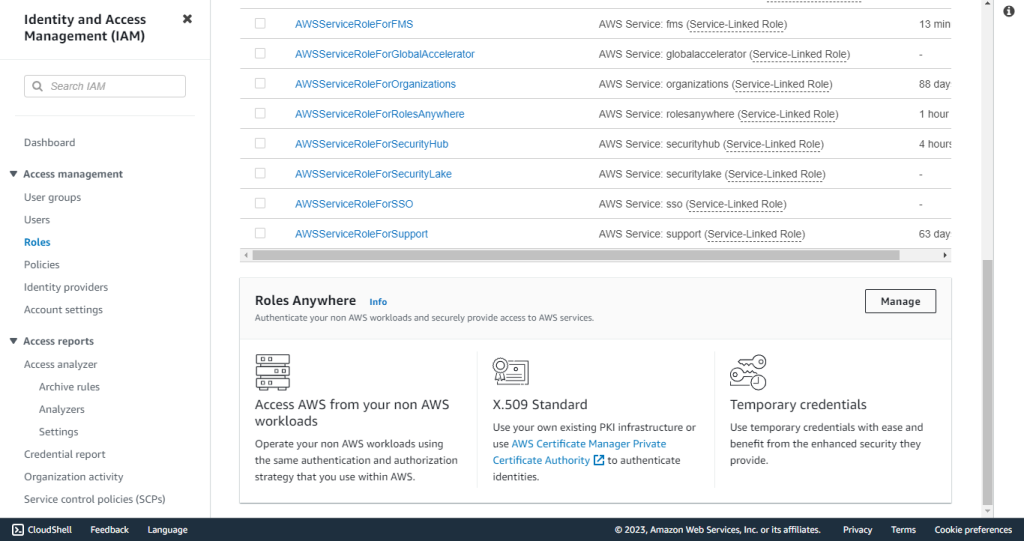Select the AWSServiceRoleForSSO checkbox

tap(260, 203)
